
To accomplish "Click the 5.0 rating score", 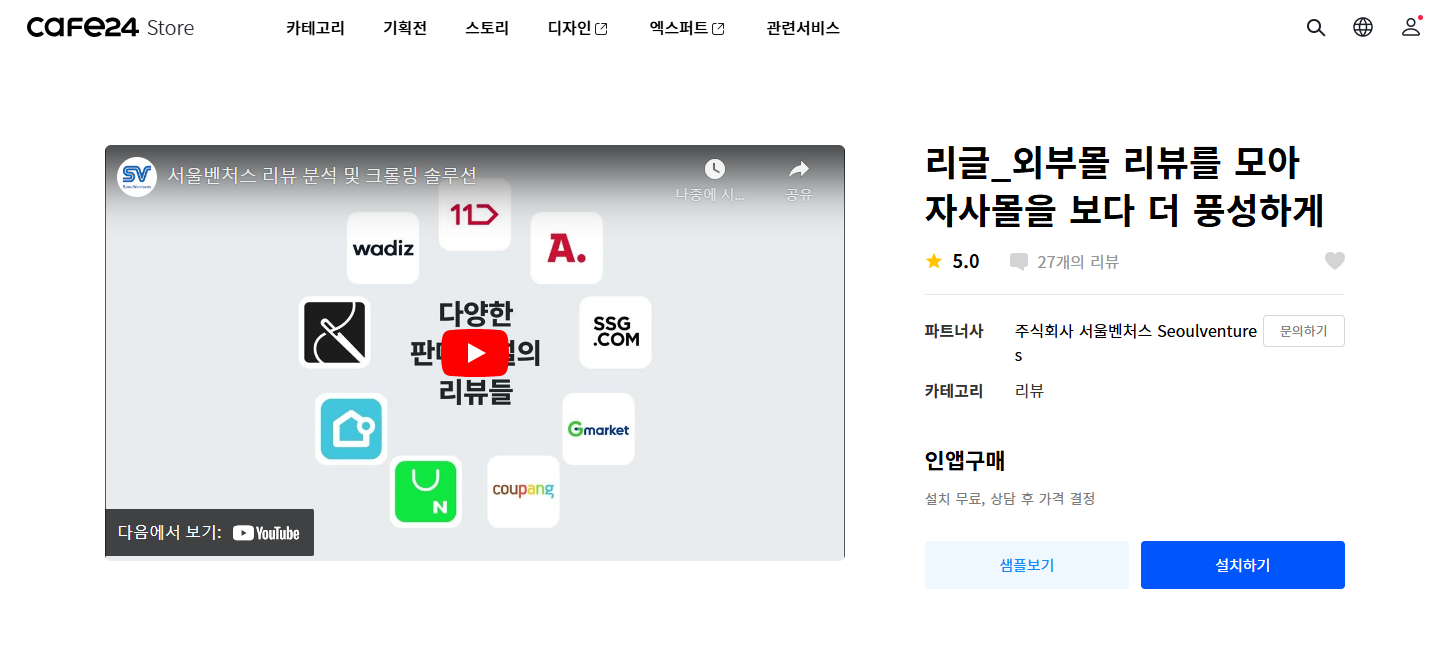I will (966, 262).
